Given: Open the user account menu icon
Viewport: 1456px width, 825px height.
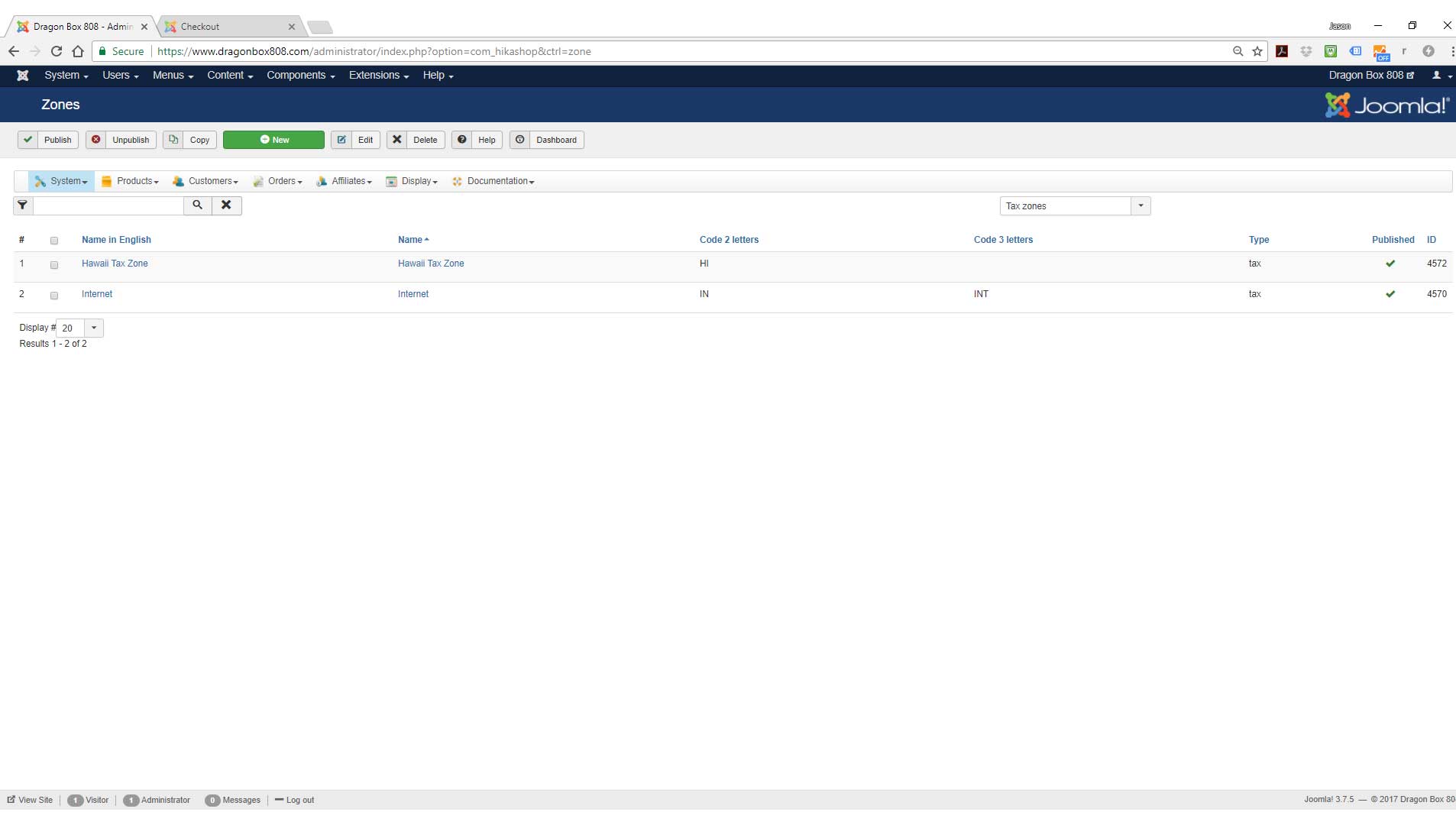Looking at the screenshot, I should coord(1441,75).
